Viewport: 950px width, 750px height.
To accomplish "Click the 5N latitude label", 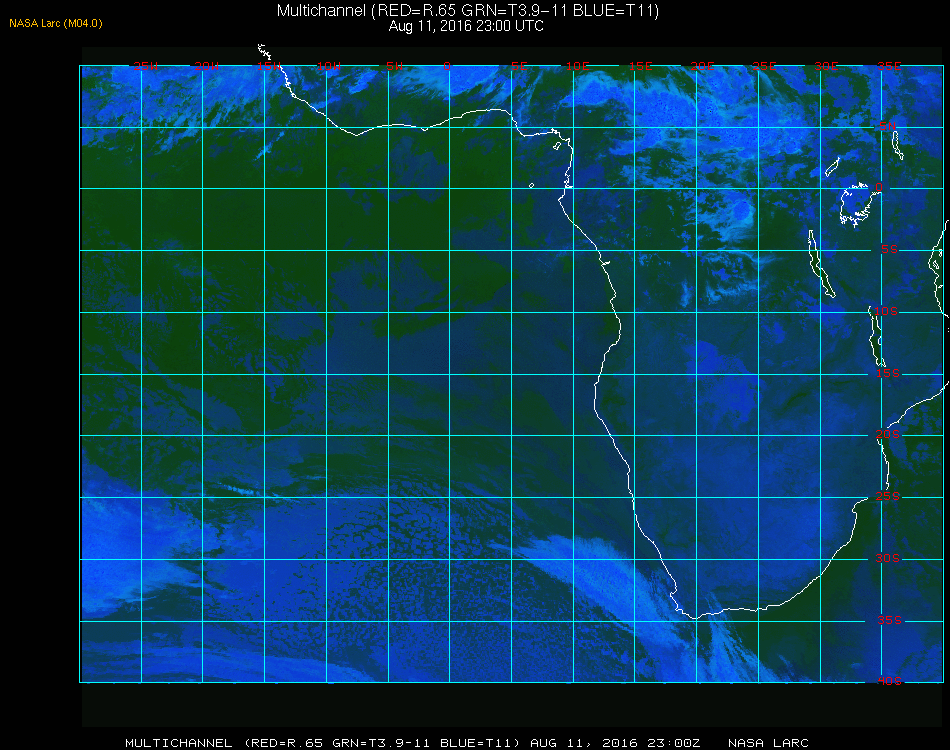I will pos(888,126).
